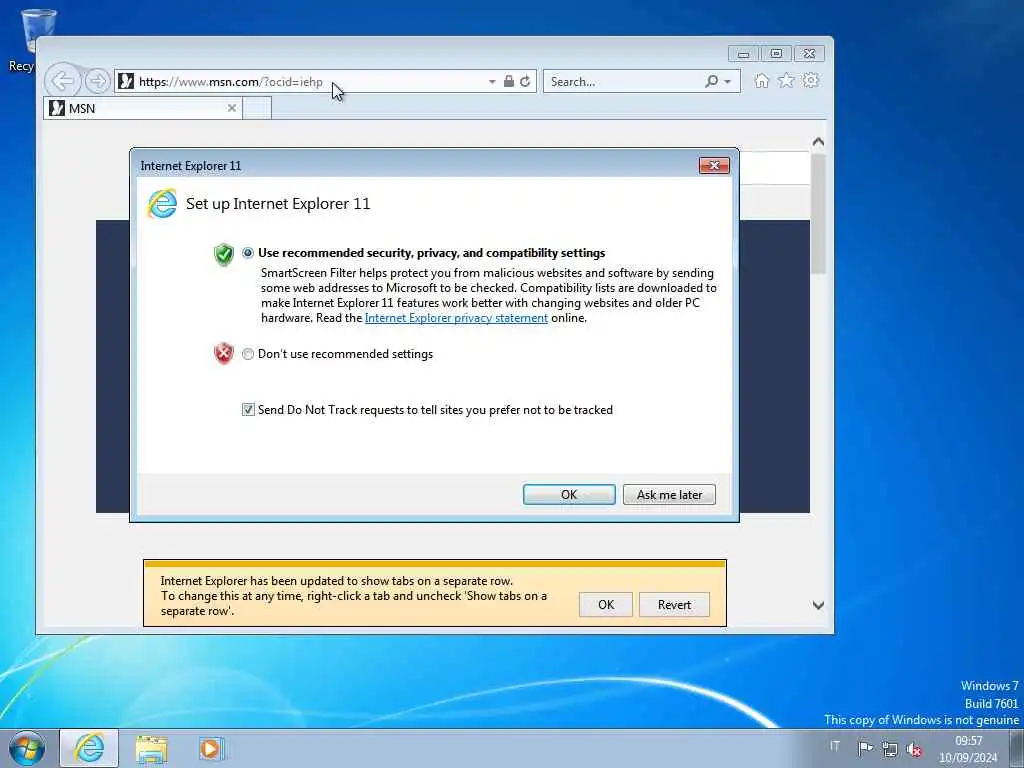Click OK in Set up Internet Explorer dialog
The image size is (1024, 768).
[x=569, y=494]
